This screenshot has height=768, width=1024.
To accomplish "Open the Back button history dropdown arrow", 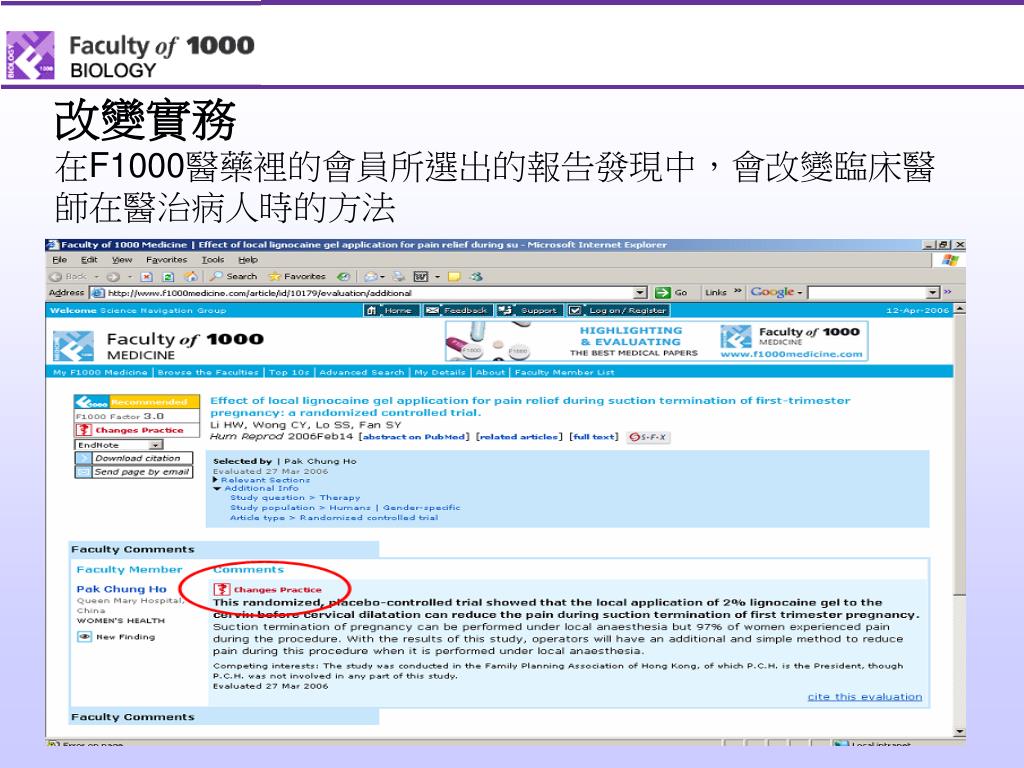I will 96,277.
